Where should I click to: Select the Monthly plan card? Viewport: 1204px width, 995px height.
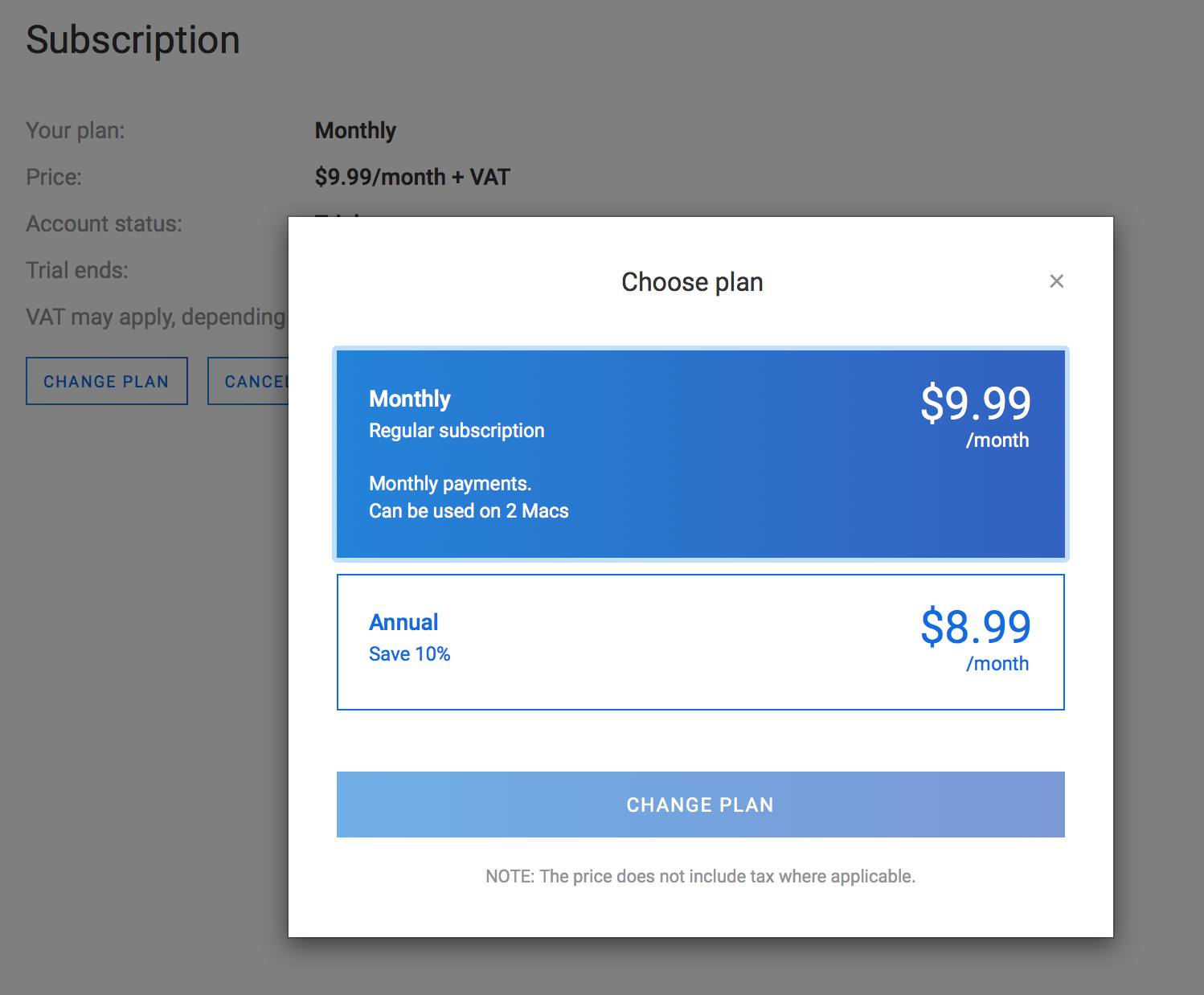coord(700,454)
